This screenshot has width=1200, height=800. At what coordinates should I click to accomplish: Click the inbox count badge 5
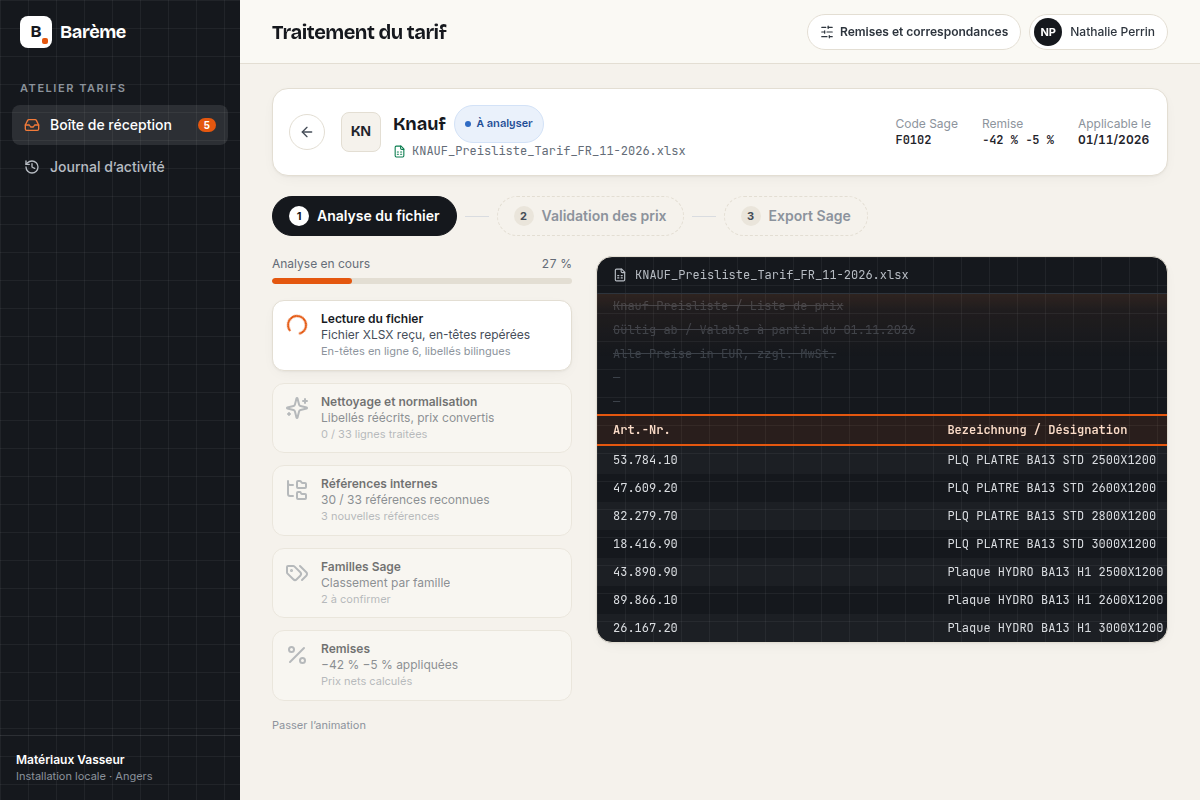pos(207,125)
